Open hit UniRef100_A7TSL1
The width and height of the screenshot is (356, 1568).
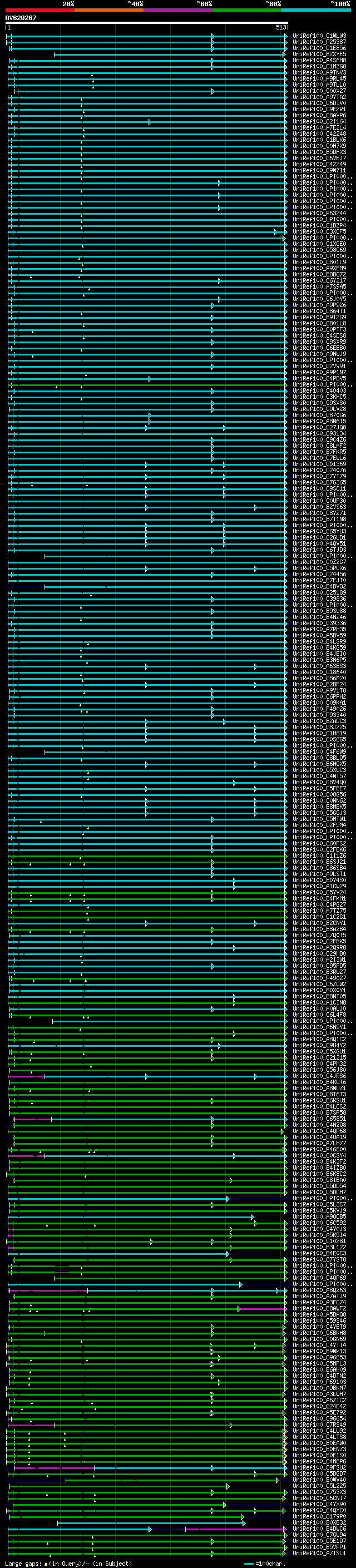319,1554
